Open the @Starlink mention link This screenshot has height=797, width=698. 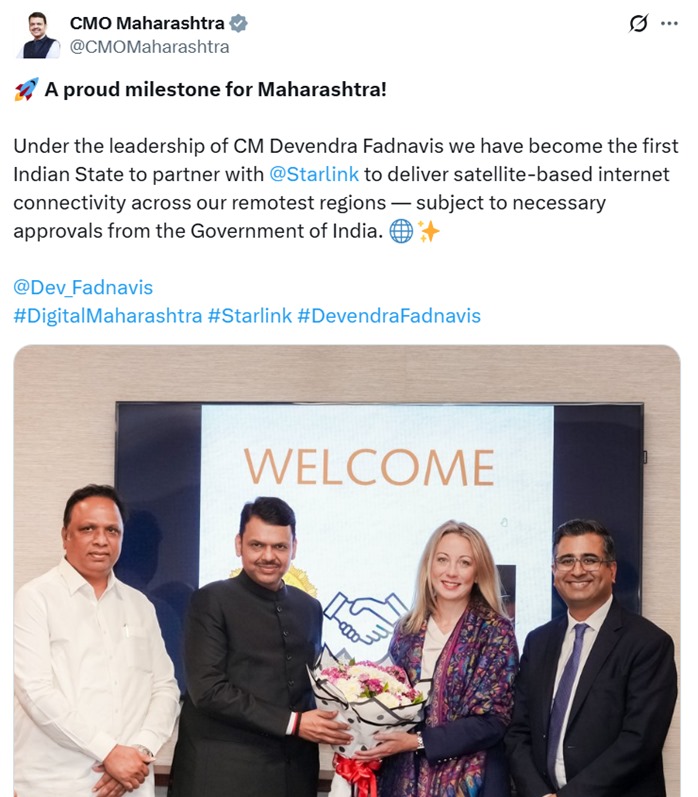[314, 174]
